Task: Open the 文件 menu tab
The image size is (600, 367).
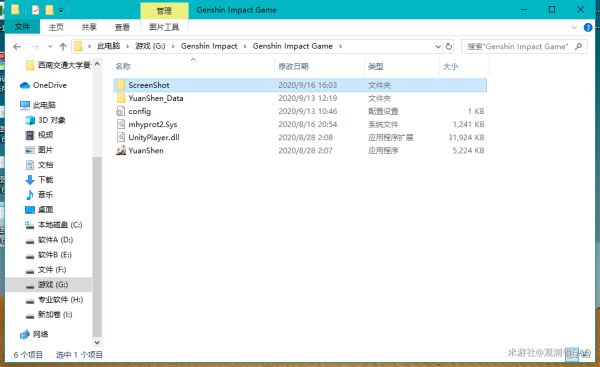Action: tap(22, 27)
